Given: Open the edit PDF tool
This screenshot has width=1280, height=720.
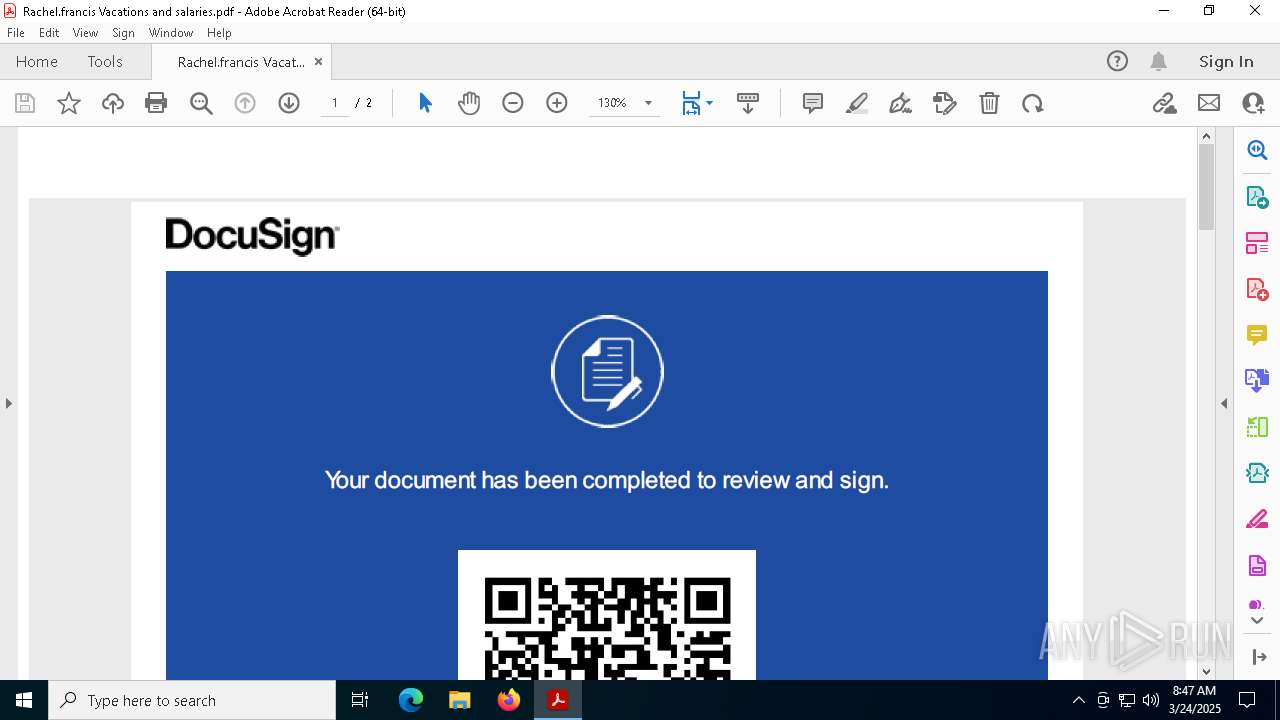Looking at the screenshot, I should 945,103.
